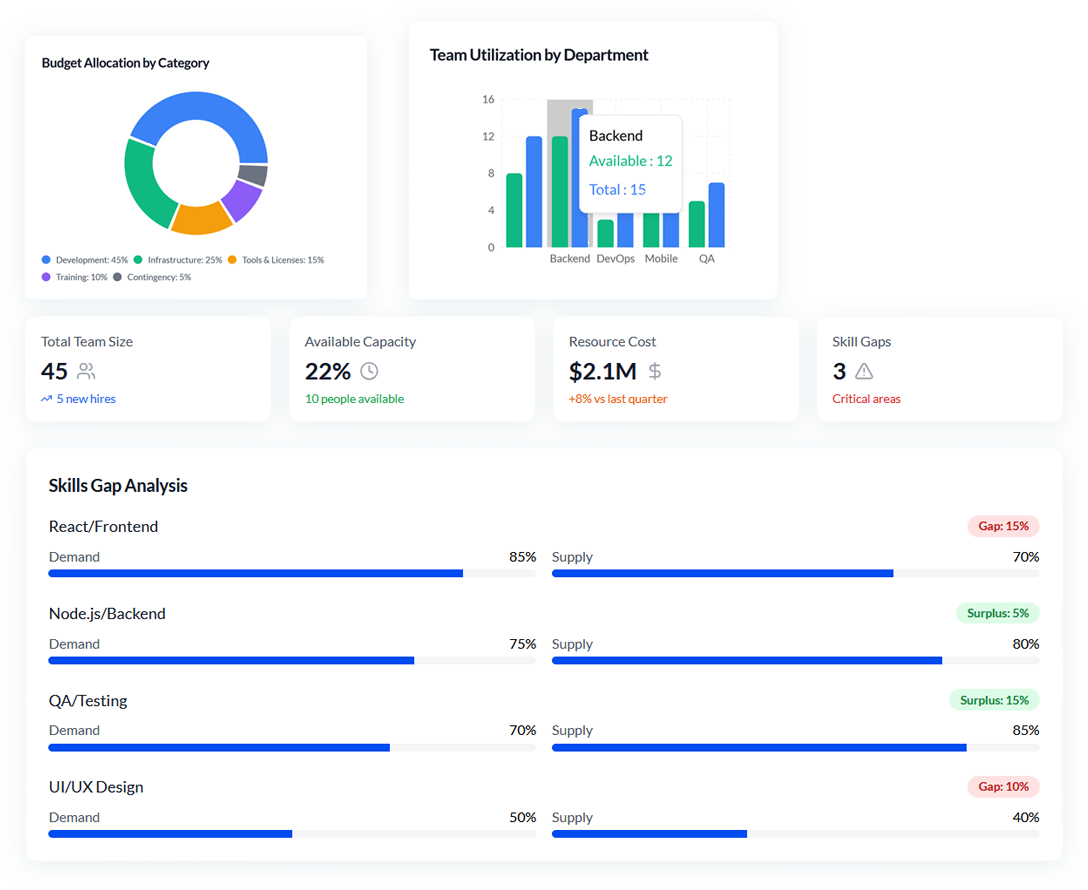Click the Surplus: 15% badge for QA/Testing

[x=994, y=700]
